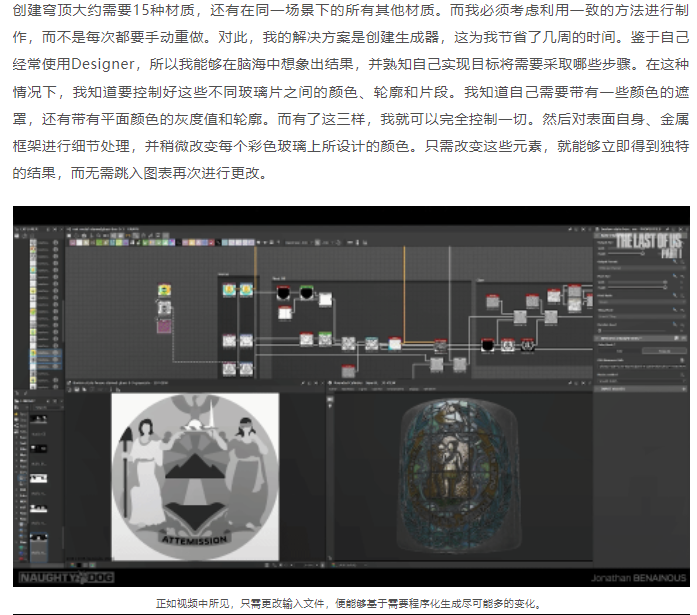The image size is (697, 615).
Task: Select the plain white node beside the black domes
Action: click(x=325, y=299)
